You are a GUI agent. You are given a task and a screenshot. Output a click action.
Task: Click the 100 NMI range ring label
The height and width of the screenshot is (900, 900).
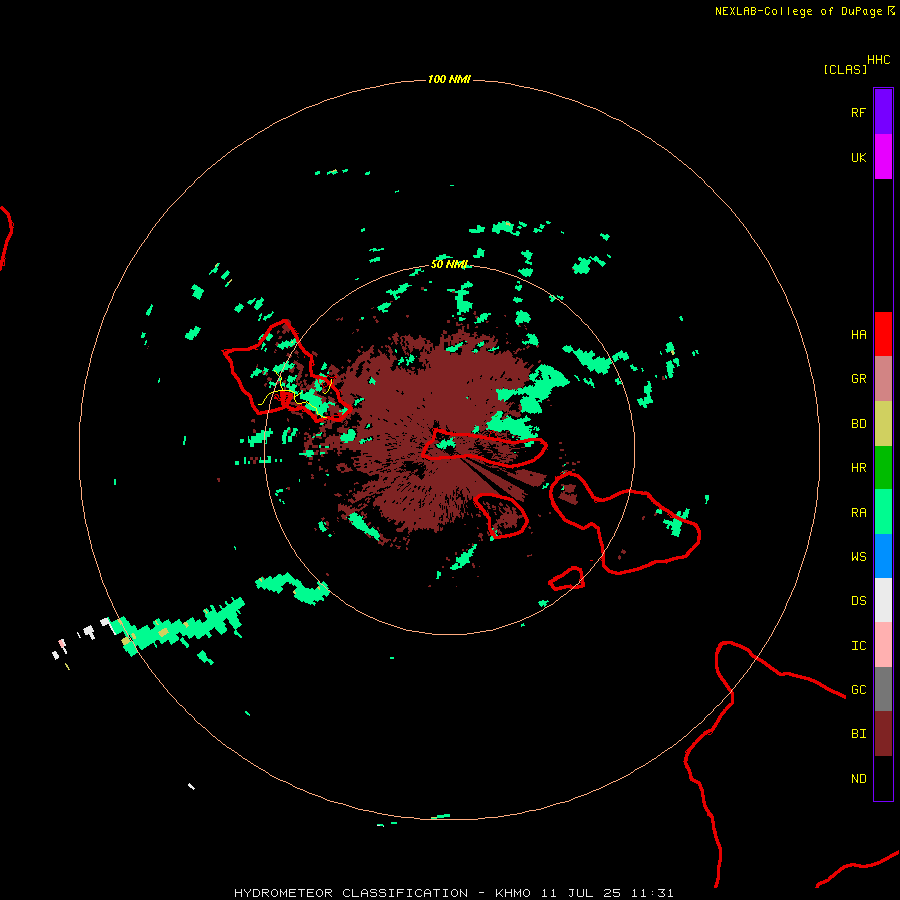(449, 79)
